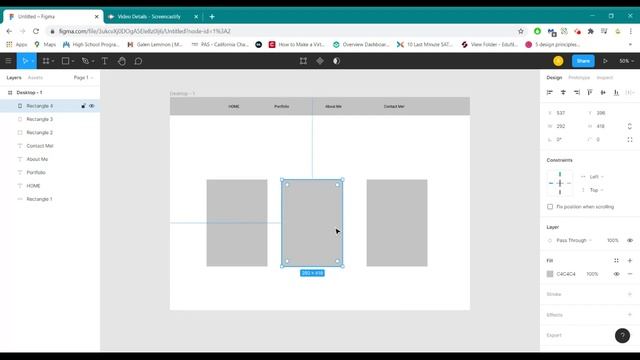Remove the C4C4C4 fill with minus icon
The height and width of the screenshot is (360, 640).
pos(630,274)
